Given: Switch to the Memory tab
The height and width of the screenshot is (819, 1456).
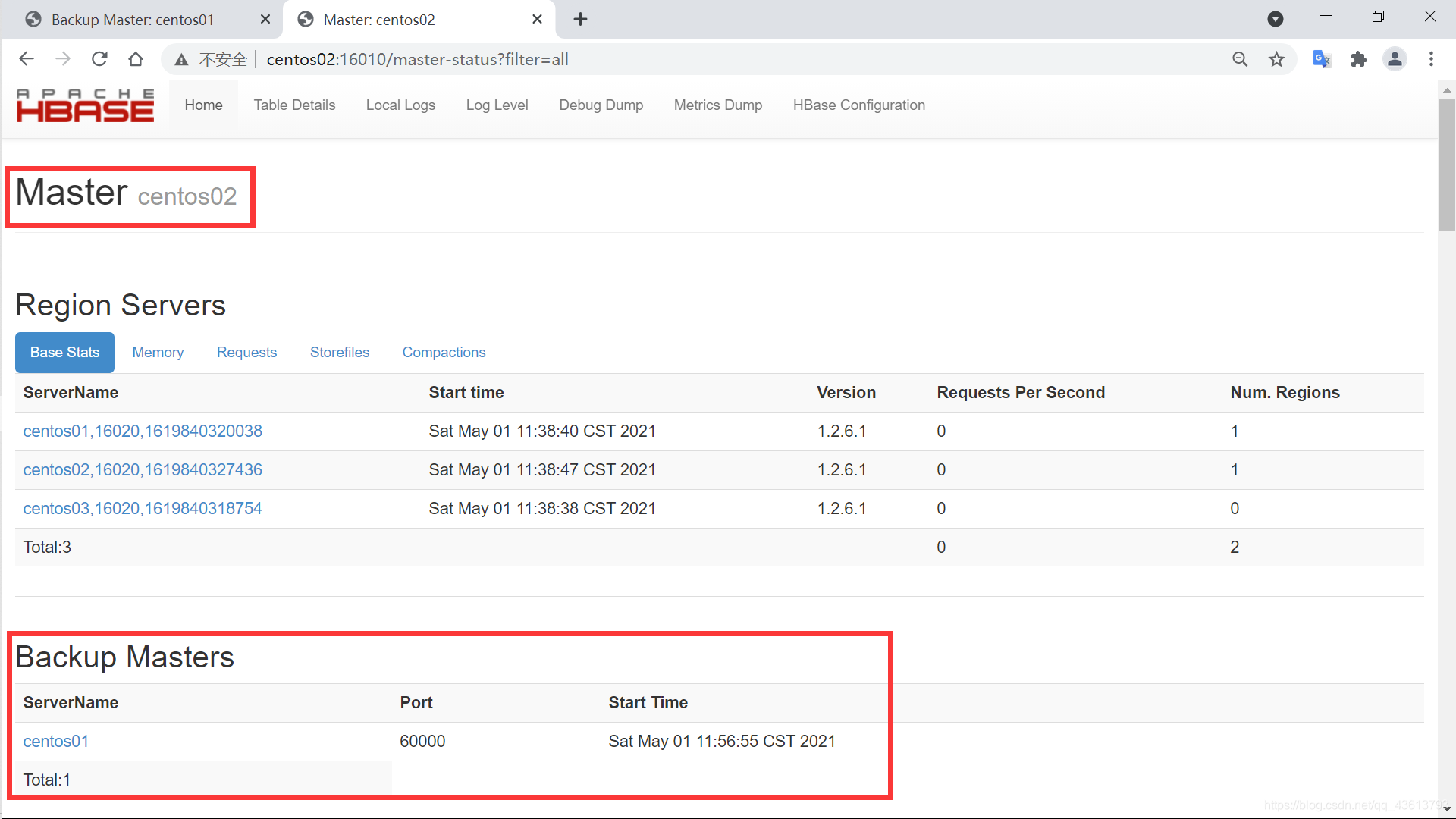Looking at the screenshot, I should click(x=158, y=352).
